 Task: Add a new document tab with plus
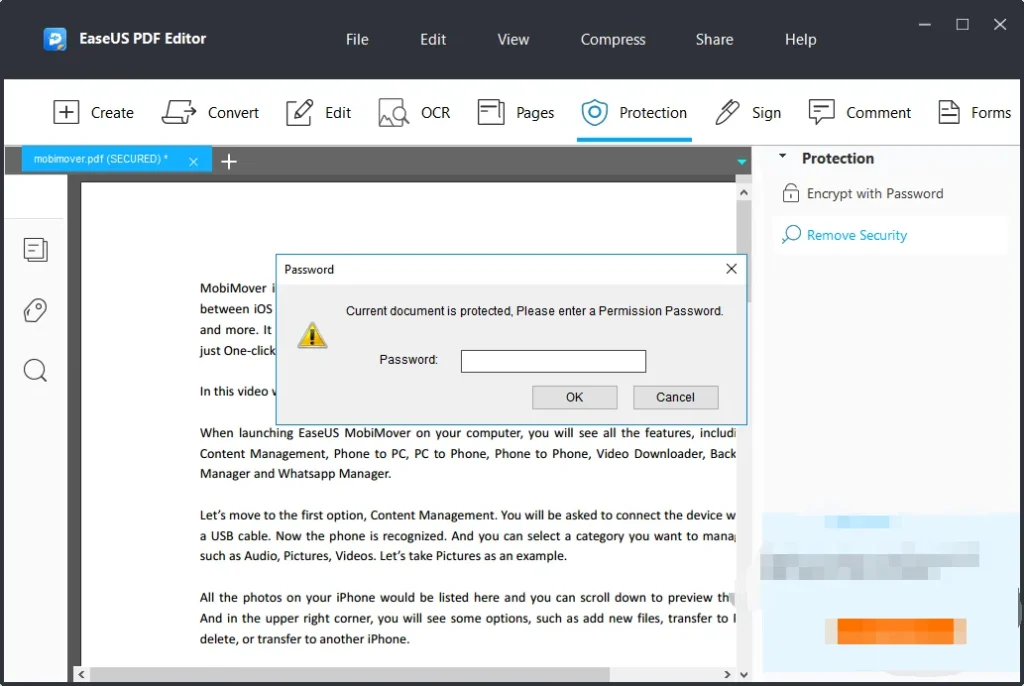[228, 160]
